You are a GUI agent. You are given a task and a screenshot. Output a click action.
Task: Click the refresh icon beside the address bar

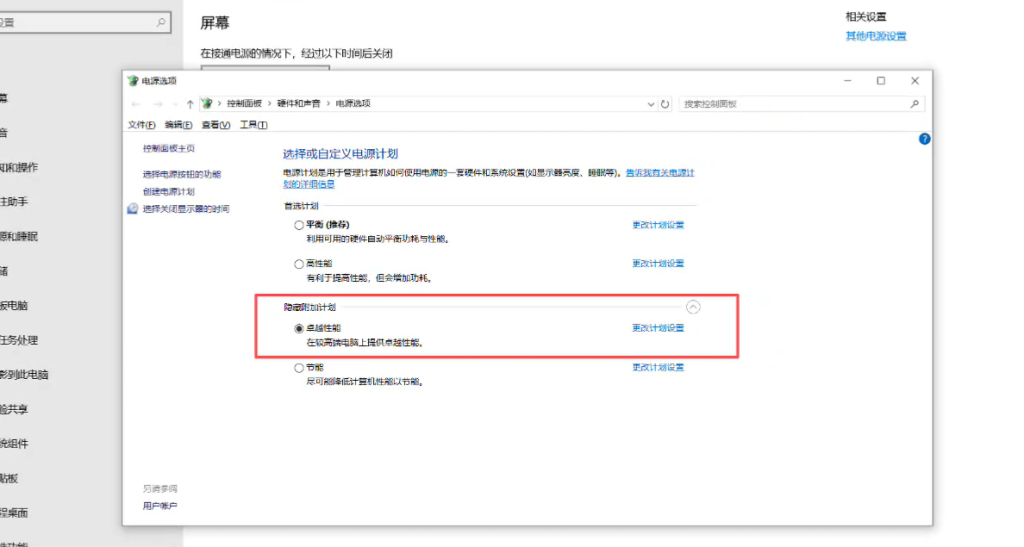[666, 104]
